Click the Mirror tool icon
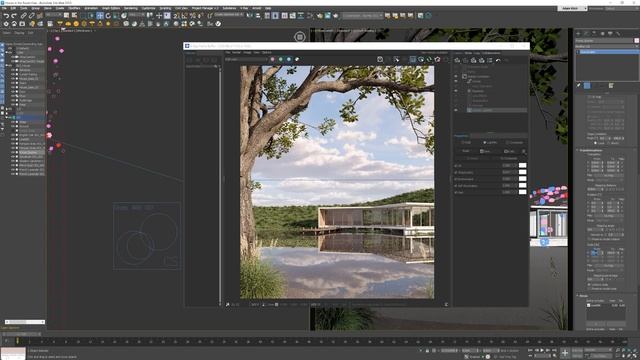Screen dimensions: 640x360 (250, 16)
